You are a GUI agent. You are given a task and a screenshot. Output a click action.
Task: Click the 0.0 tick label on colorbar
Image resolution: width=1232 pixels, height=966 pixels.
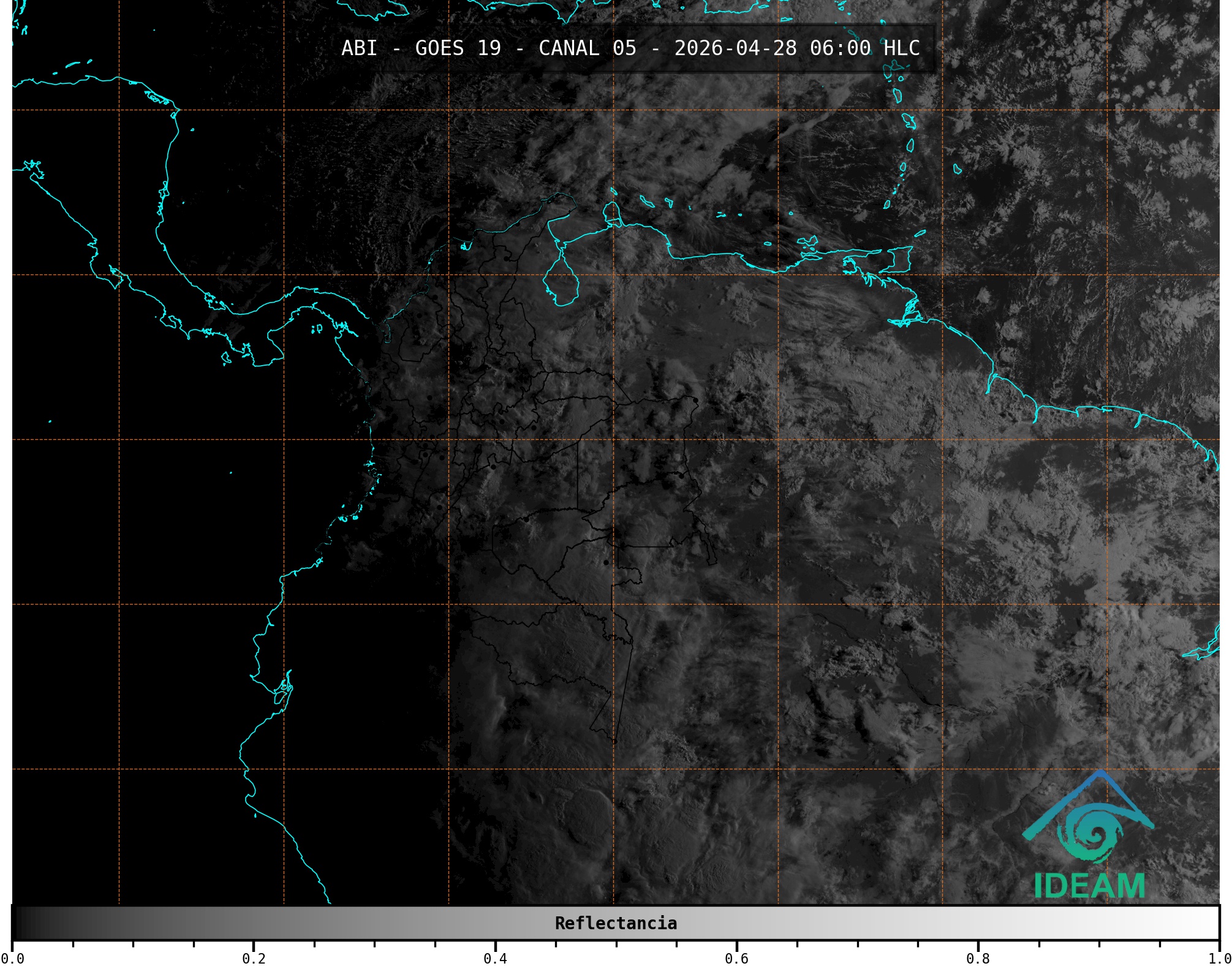tap(12, 959)
